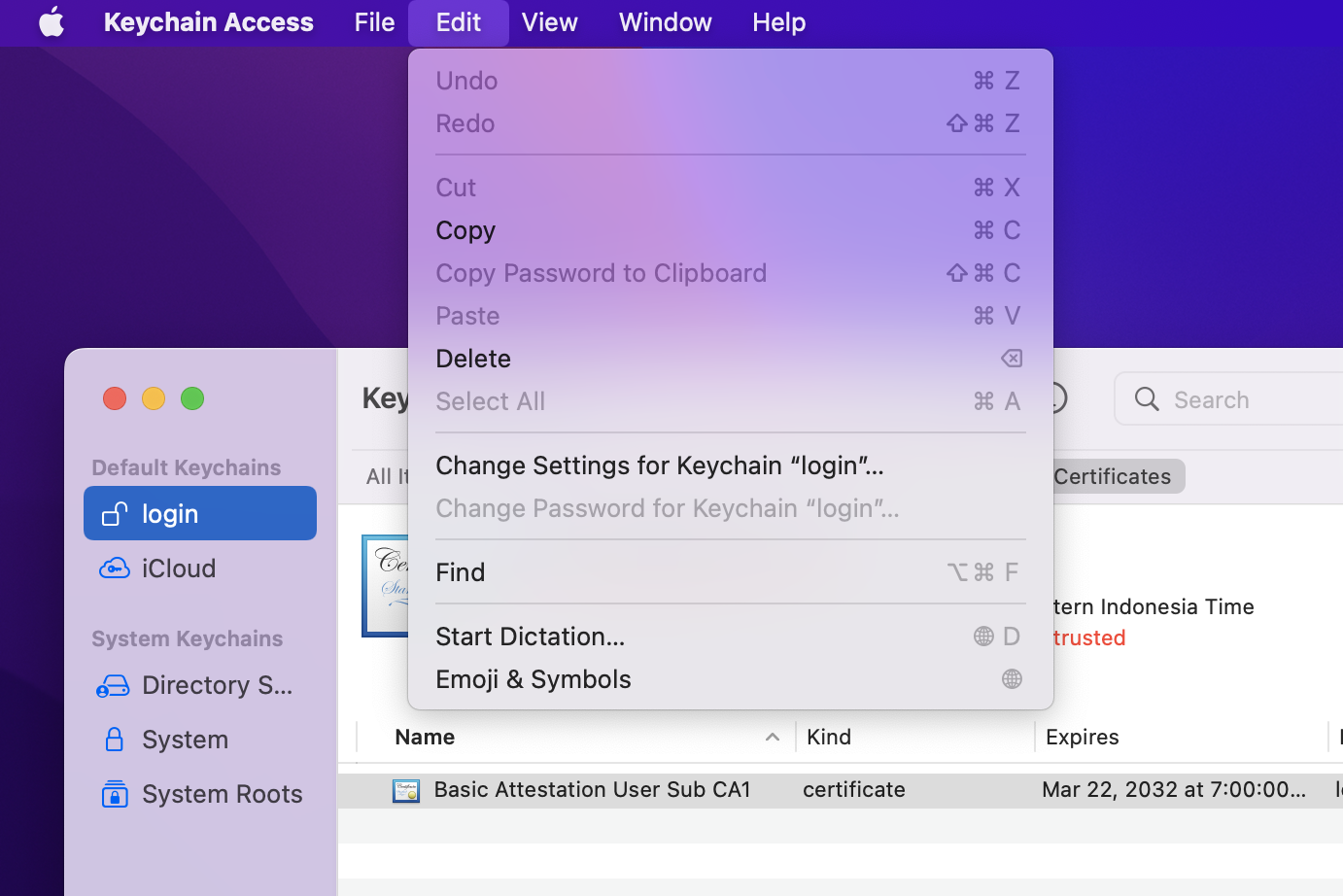Open the File menu
The width and height of the screenshot is (1343, 896).
[374, 22]
